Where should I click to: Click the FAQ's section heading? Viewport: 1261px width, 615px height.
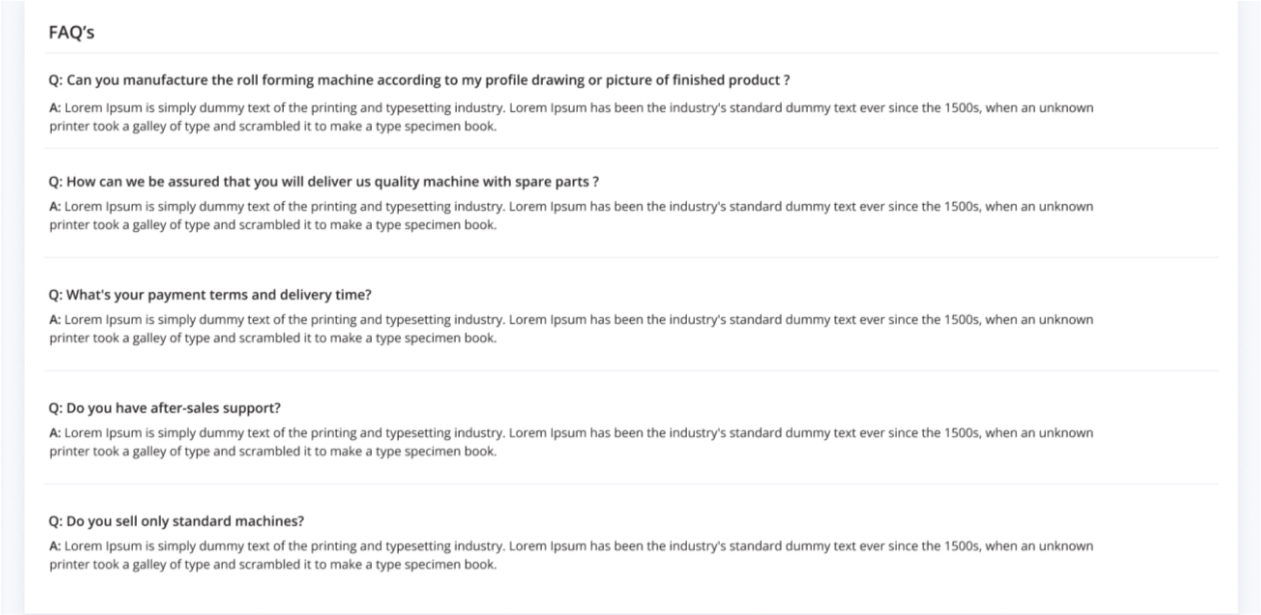[71, 33]
